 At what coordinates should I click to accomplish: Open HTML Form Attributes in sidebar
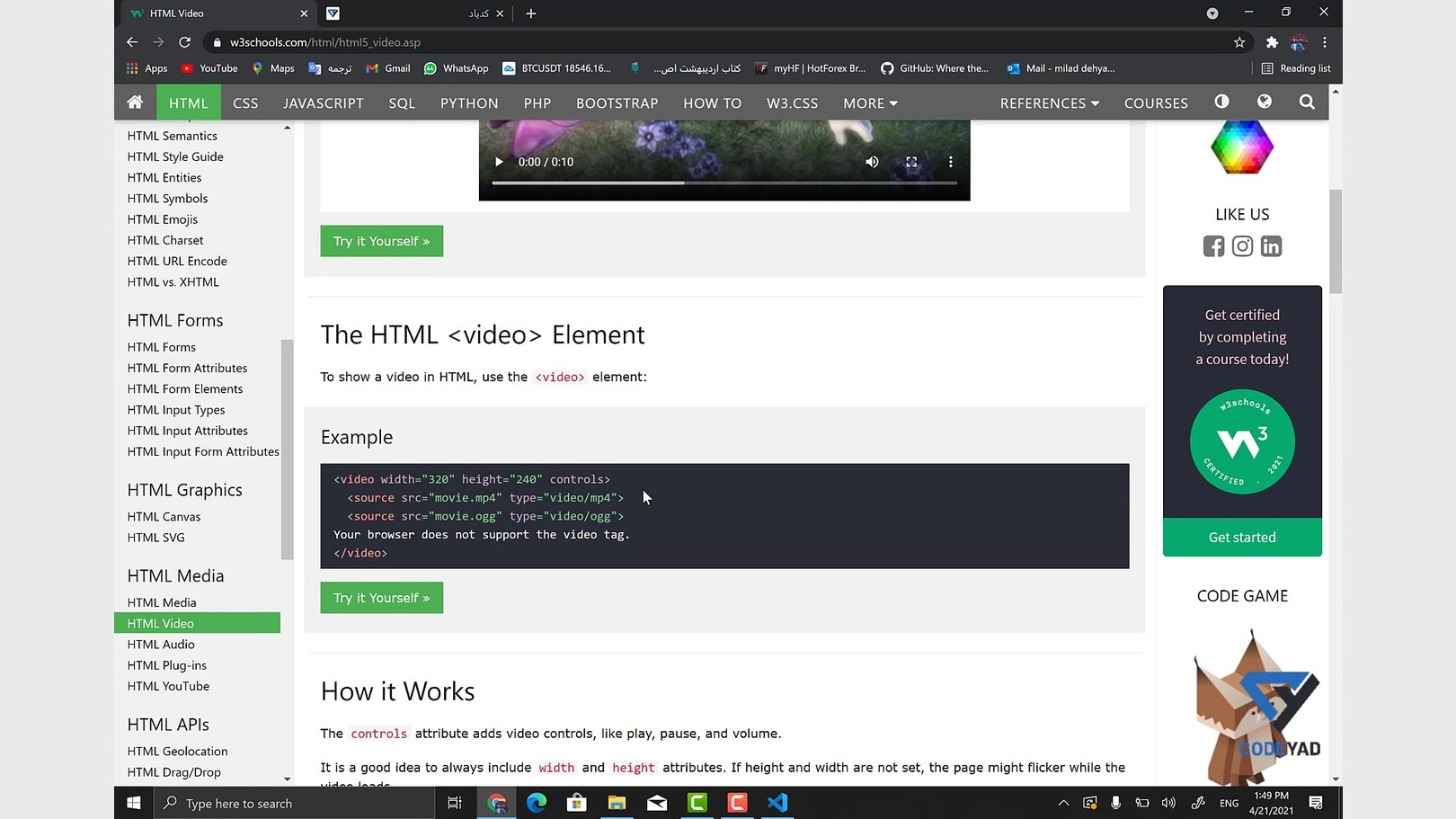click(x=187, y=368)
